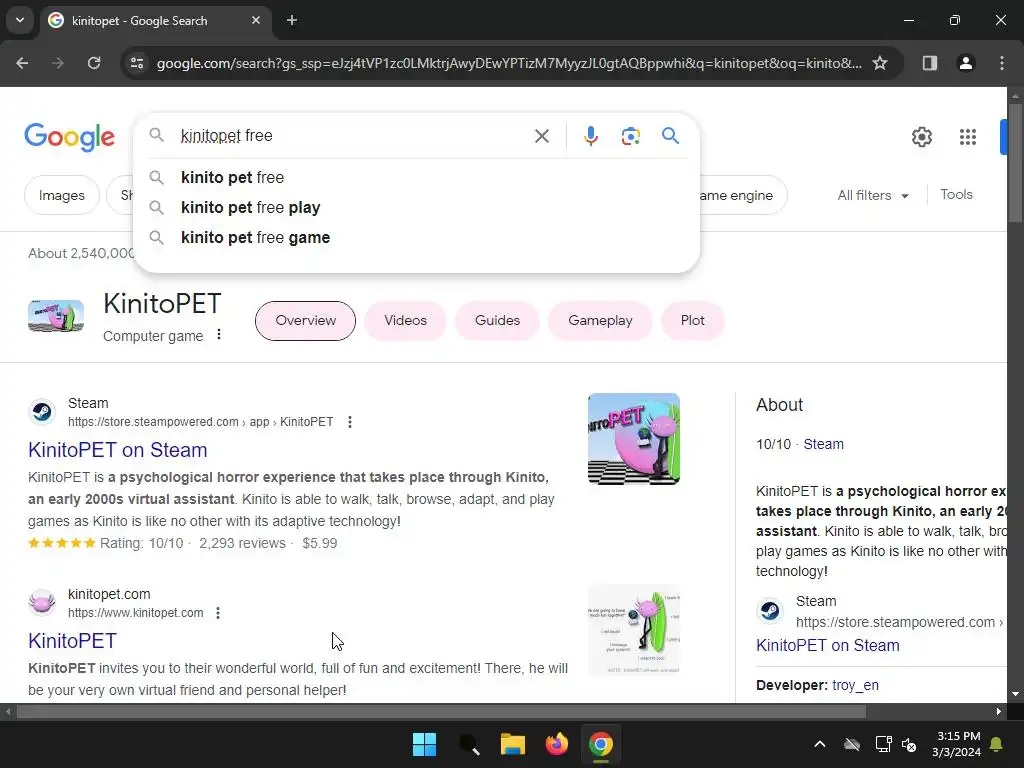Viewport: 1024px width, 768px height.
Task: Open Windows Start menu
Action: (424, 744)
